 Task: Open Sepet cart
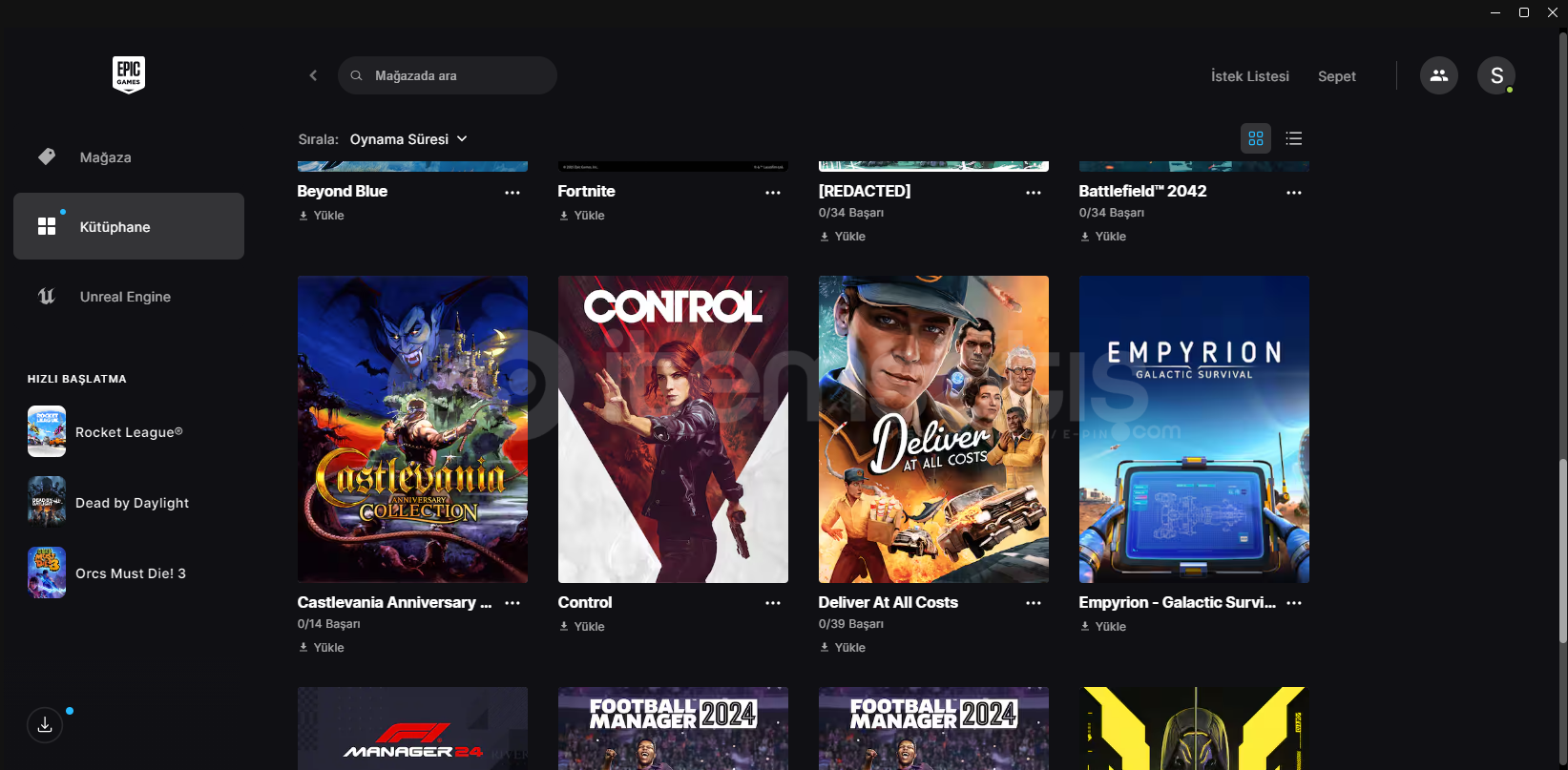point(1337,76)
